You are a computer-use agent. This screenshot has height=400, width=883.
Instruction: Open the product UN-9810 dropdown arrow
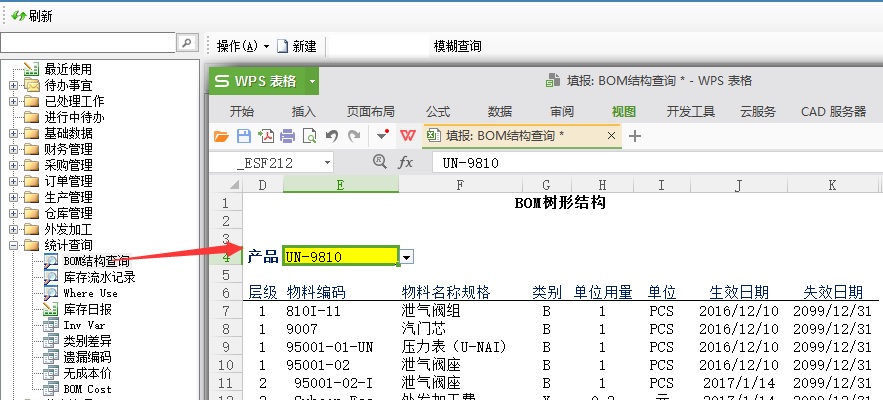coord(407,257)
